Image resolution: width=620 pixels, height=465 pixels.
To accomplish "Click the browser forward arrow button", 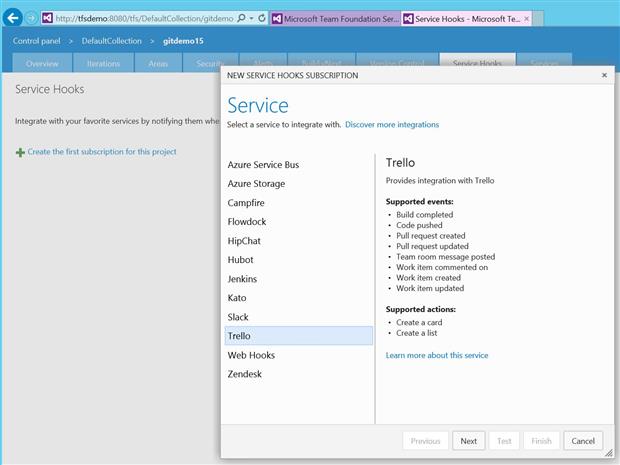I will point(31,18).
